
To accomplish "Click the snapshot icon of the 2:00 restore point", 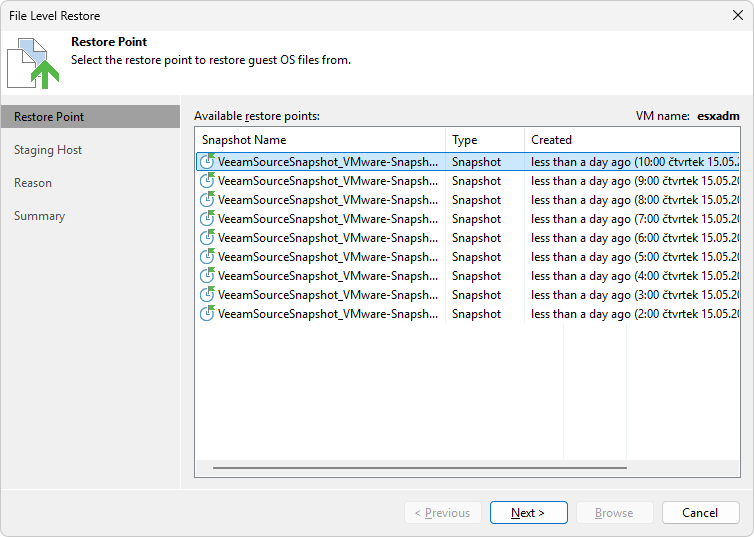I will click(207, 313).
